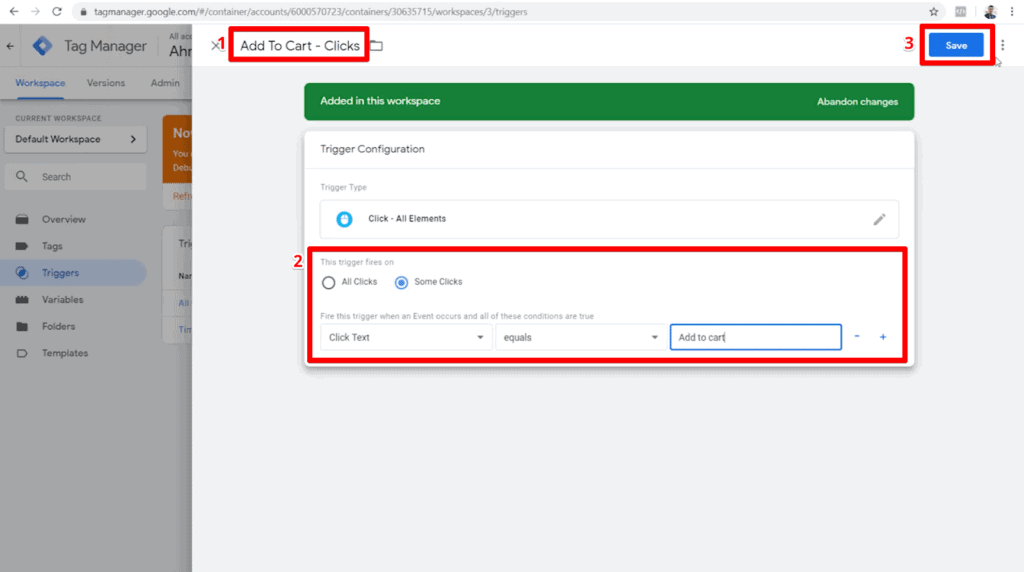Click the Add to cart value field
Screen dimensions: 1024x572
coord(756,337)
